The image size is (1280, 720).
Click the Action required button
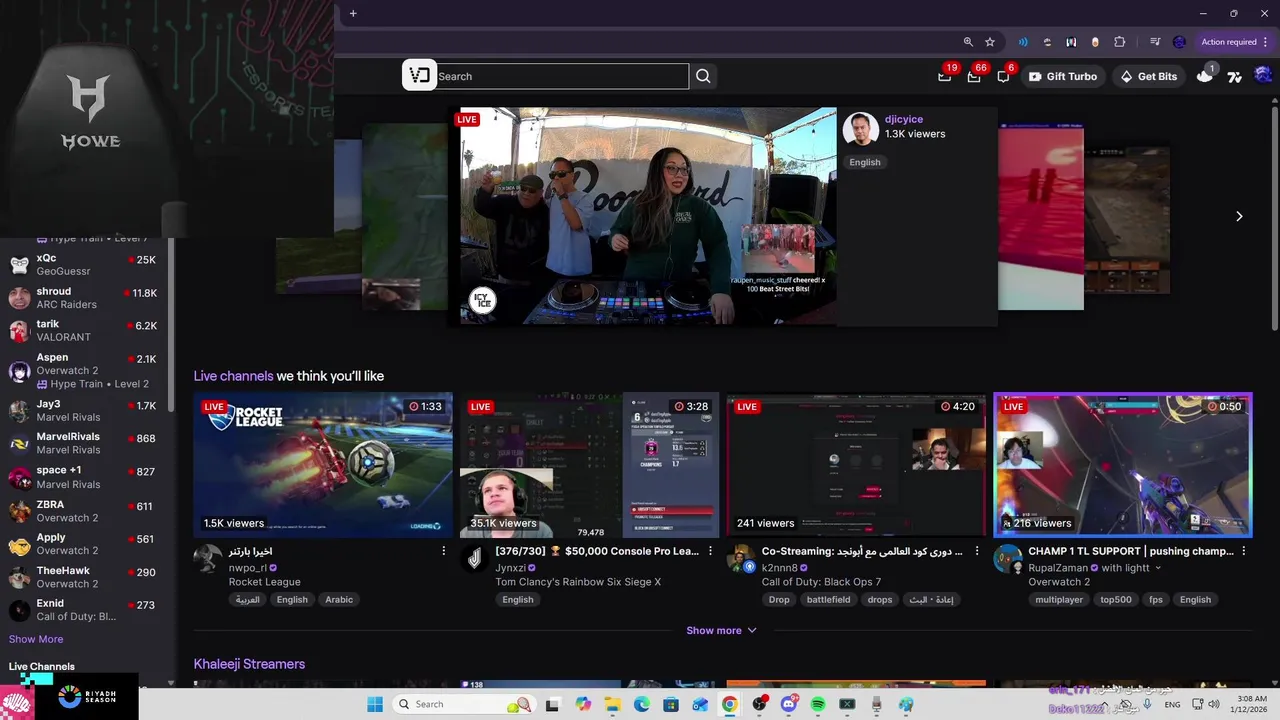pyautogui.click(x=1228, y=42)
